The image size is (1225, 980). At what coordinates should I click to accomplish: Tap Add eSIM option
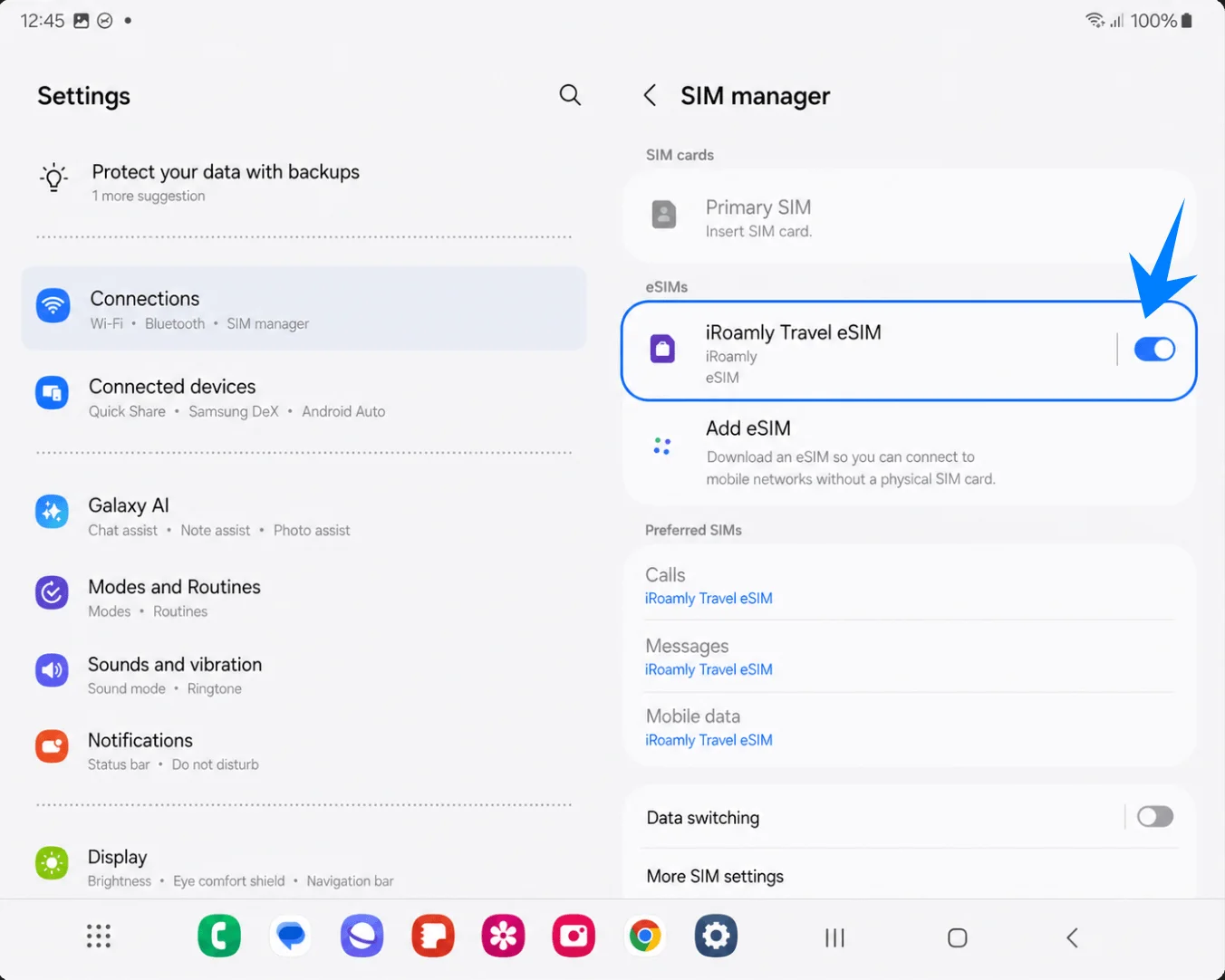[909, 452]
